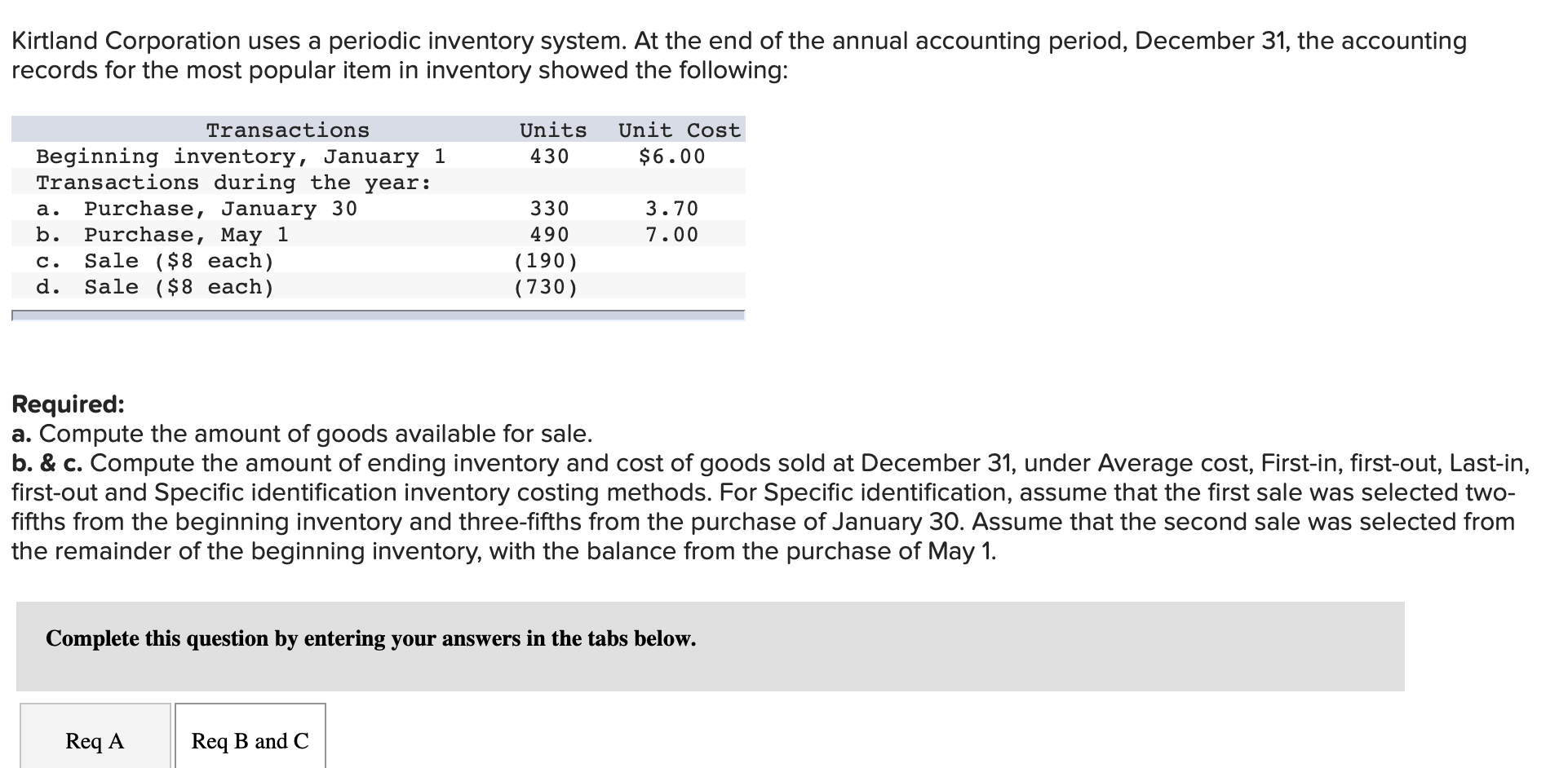Open the Req B and C tab
The height and width of the screenshot is (768, 1568).
point(249,740)
